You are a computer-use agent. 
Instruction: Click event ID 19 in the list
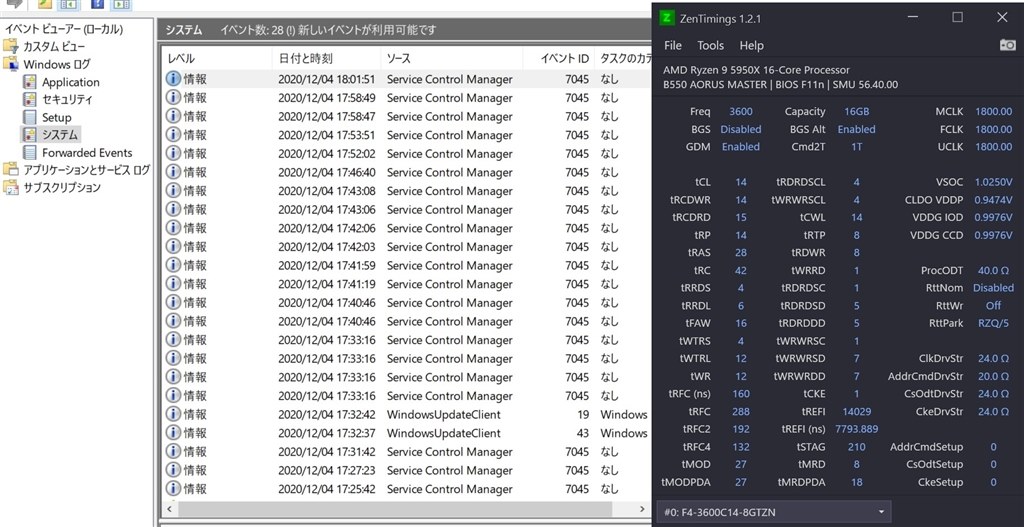(x=583, y=415)
